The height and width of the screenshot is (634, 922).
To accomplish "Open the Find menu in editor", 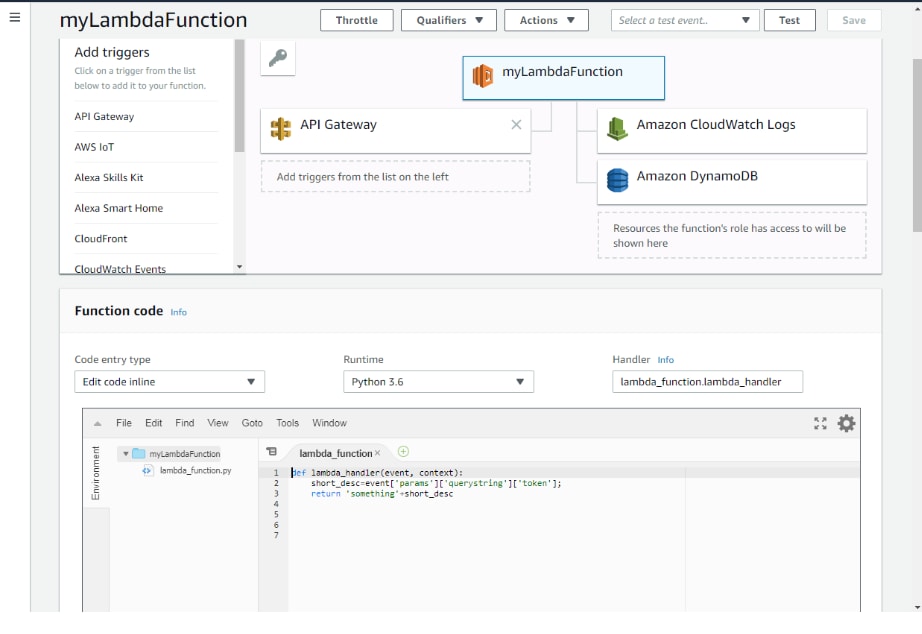I will coord(185,423).
